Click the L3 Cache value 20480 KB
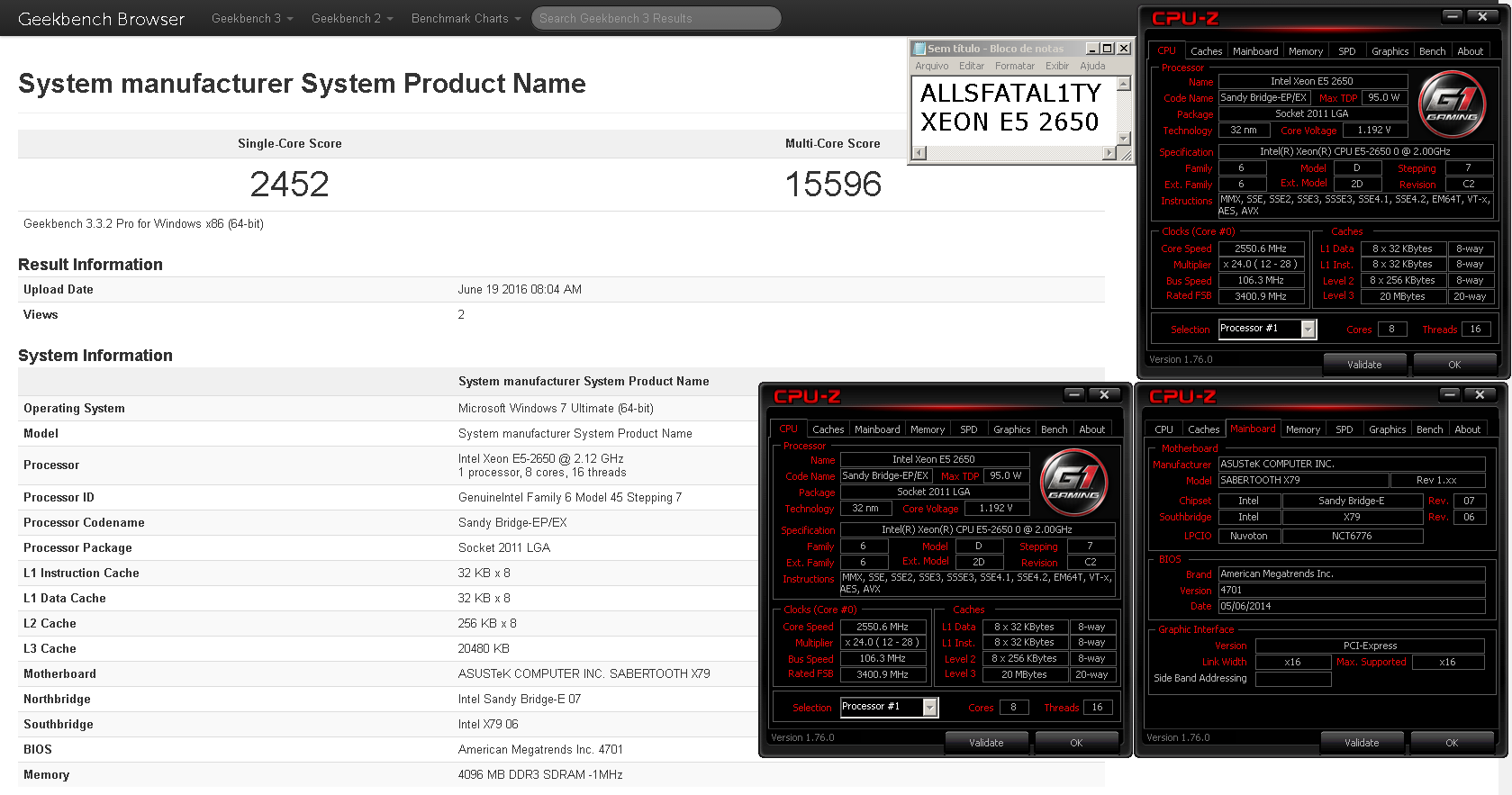This screenshot has width=1512, height=795. 484,649
